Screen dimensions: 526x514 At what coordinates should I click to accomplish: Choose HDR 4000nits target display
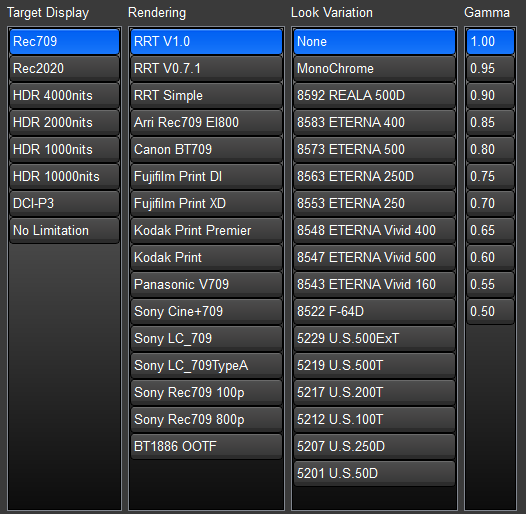(x=64, y=96)
